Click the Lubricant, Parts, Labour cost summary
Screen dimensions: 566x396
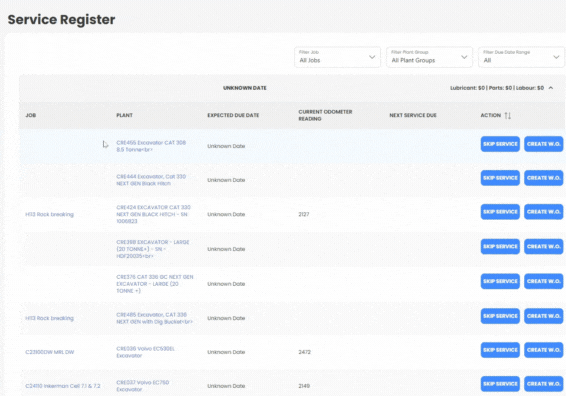point(497,88)
